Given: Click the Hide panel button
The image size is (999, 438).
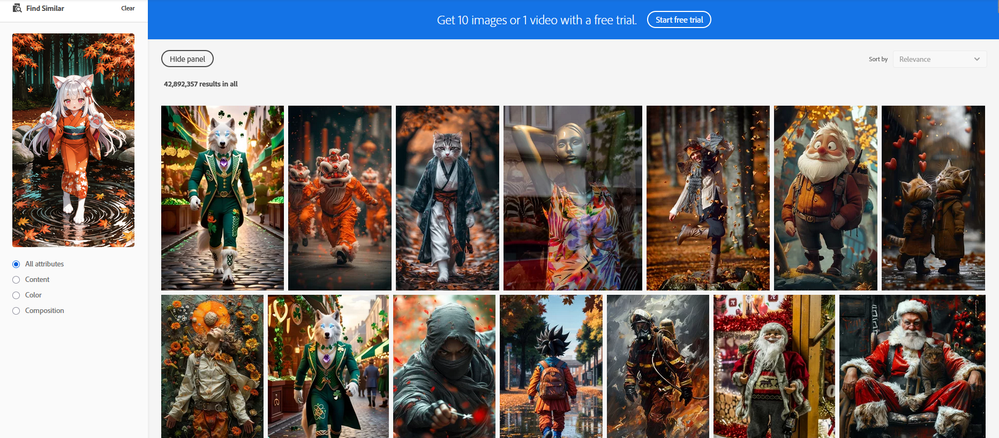Looking at the screenshot, I should point(187,59).
